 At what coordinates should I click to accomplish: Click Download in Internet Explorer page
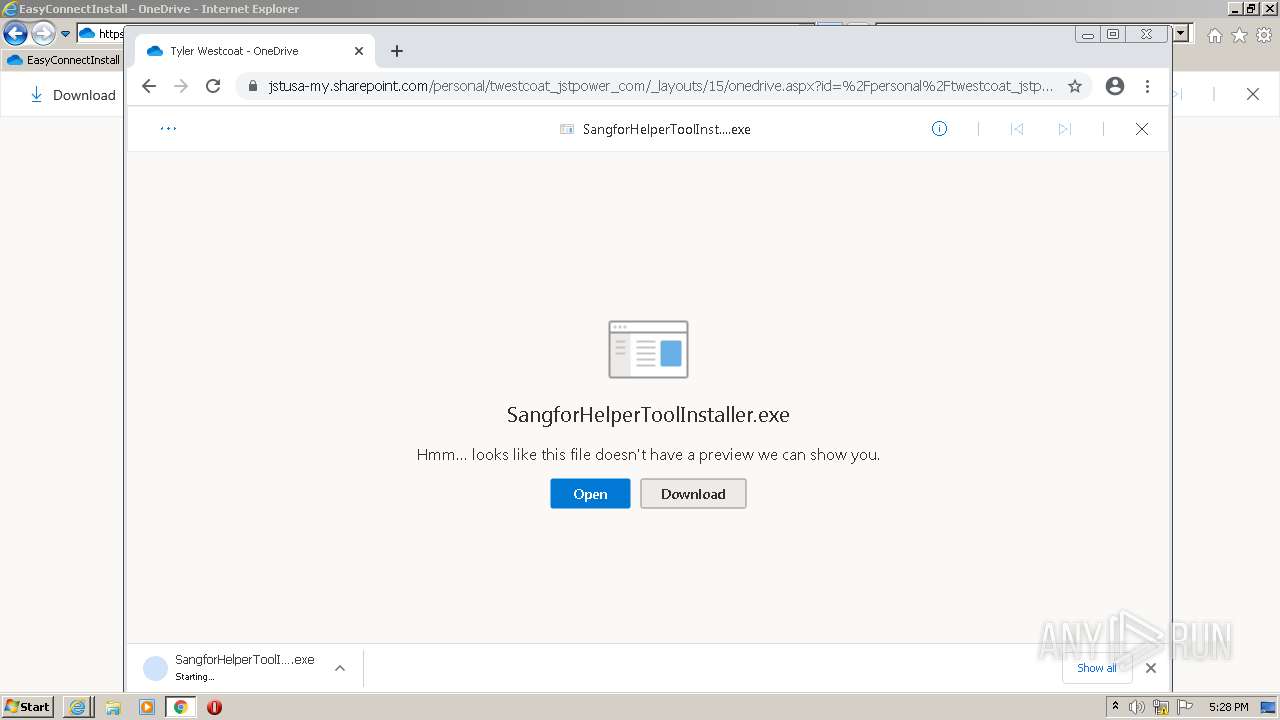pyautogui.click(x=73, y=95)
